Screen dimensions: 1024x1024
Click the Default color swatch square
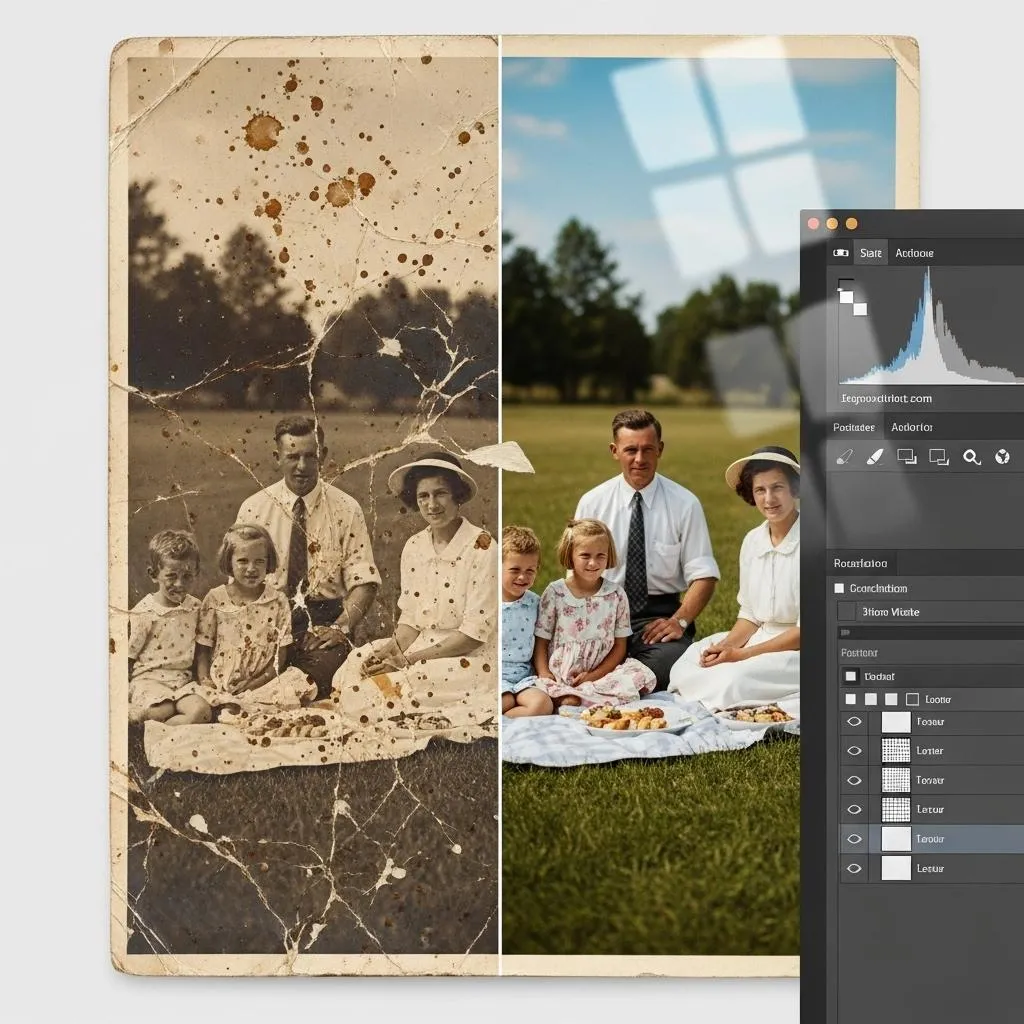tap(850, 676)
